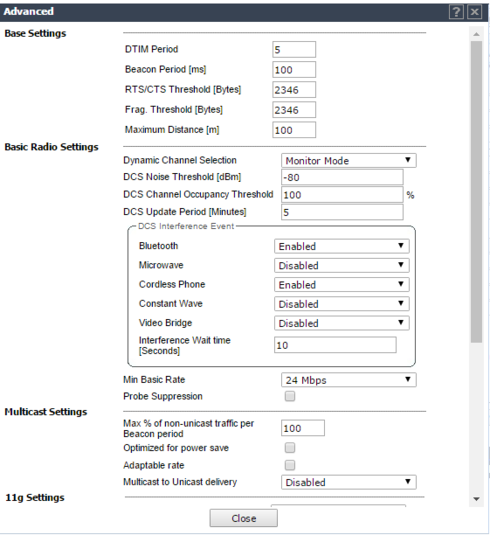Viewport: 490px width, 535px height.
Task: Open Multicast to Unicast delivery dropdown
Action: tap(348, 482)
